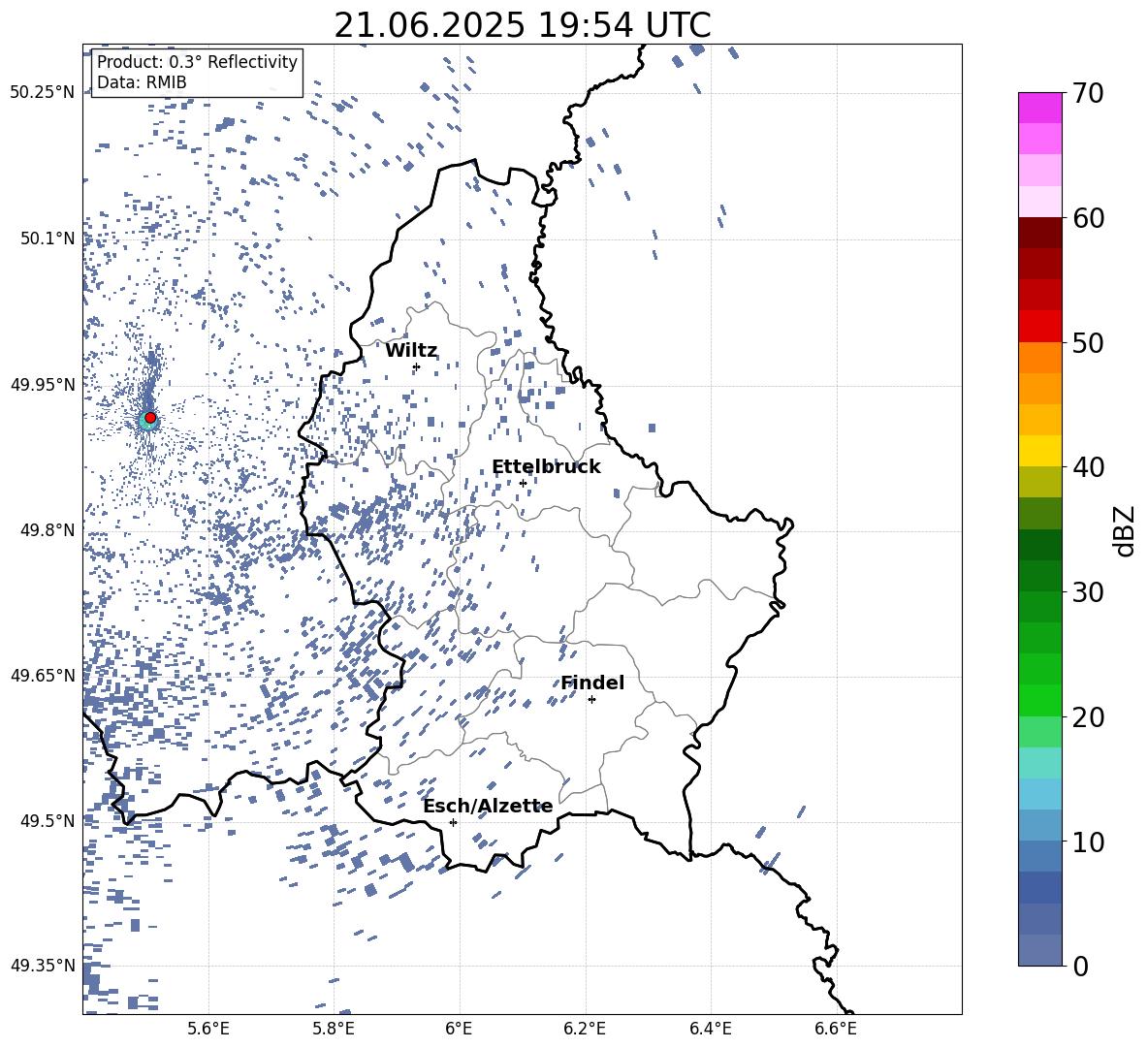Click the 49.8°N latitude label
This screenshot has width=1148, height=1048.
pos(48,530)
